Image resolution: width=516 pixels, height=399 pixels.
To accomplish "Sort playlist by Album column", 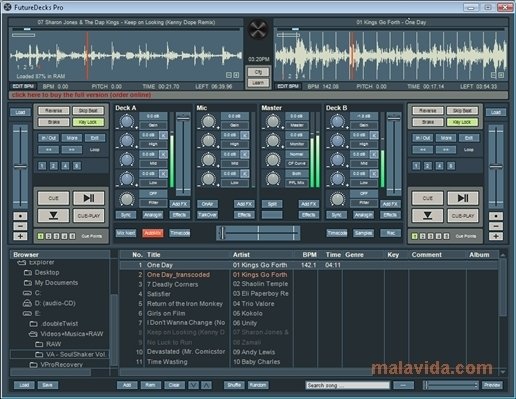I will click(479, 255).
